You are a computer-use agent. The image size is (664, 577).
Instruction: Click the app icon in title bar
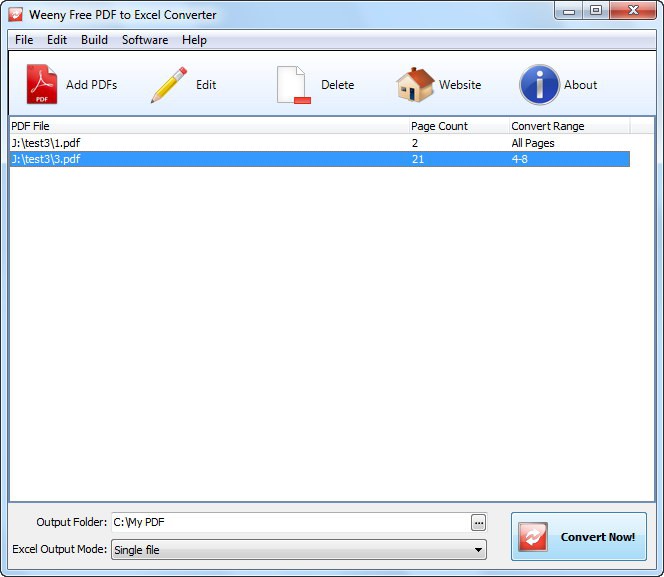point(16,14)
